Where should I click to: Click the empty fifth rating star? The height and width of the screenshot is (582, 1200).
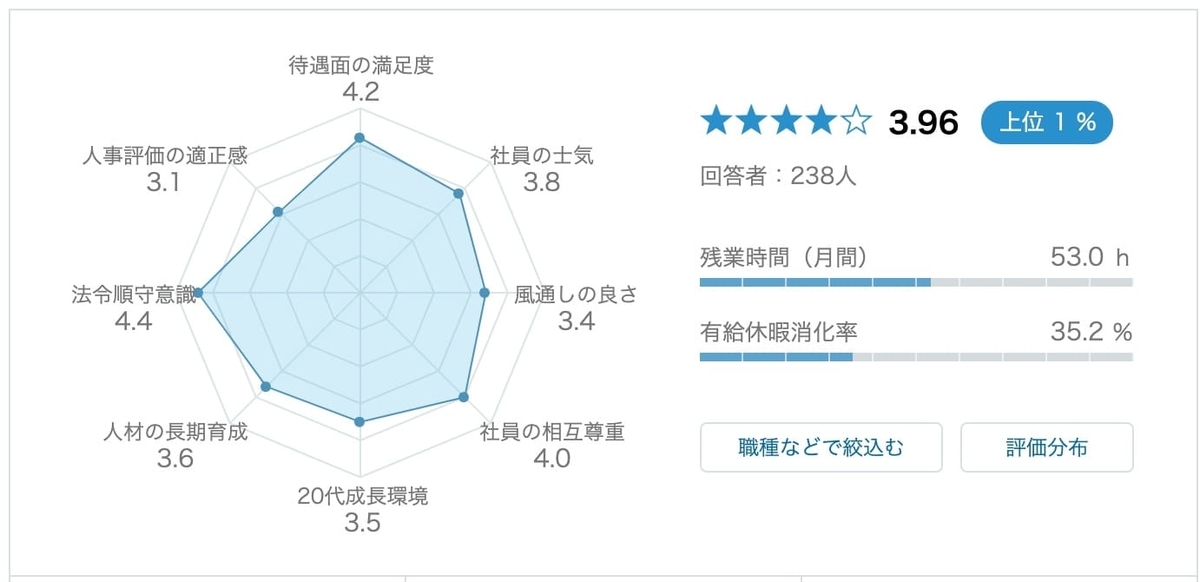(857, 122)
